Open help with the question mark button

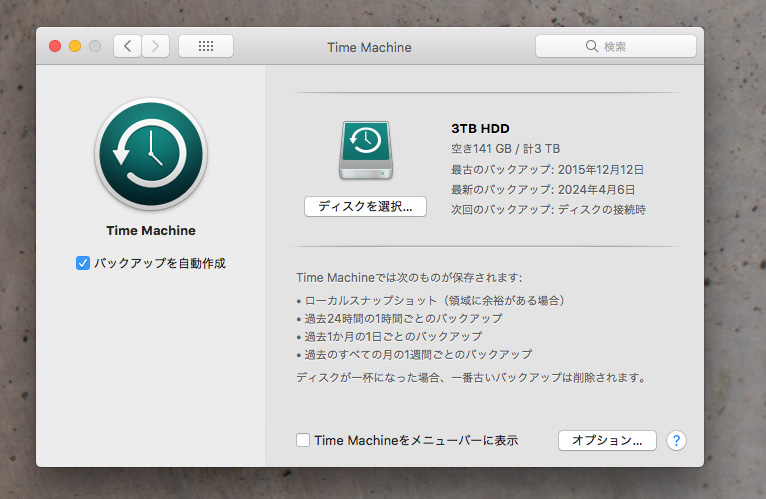point(676,440)
